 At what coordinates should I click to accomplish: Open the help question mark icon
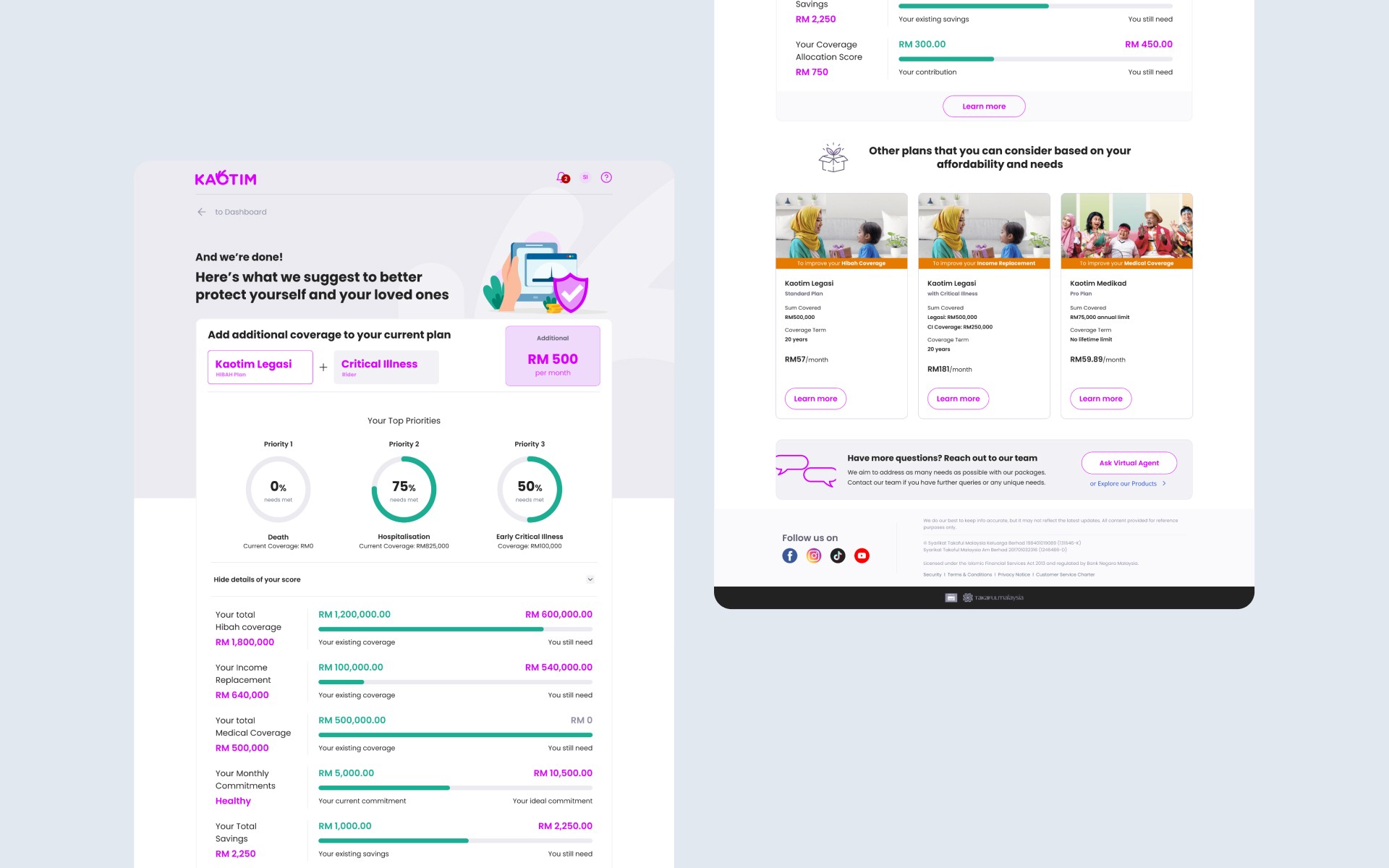[606, 177]
